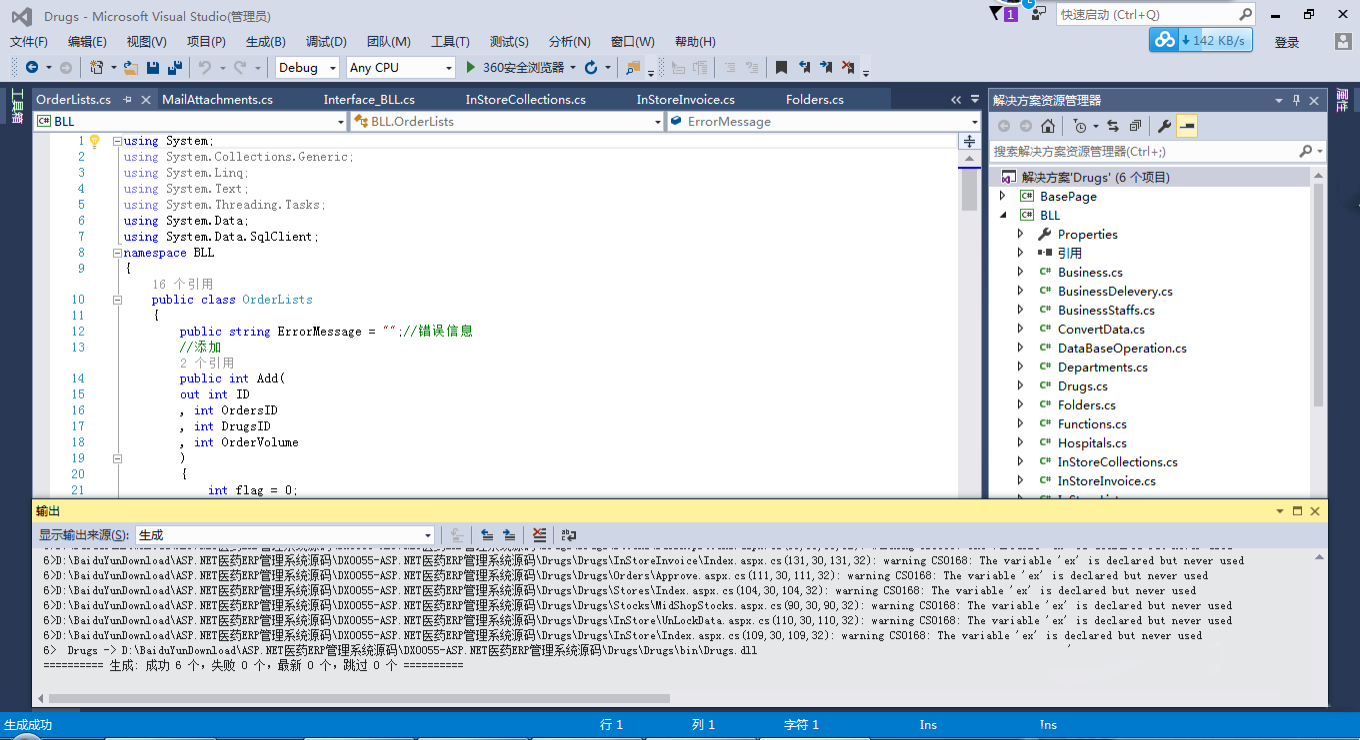Start debugging with green play icon
Image resolution: width=1360 pixels, height=740 pixels.
point(472,67)
